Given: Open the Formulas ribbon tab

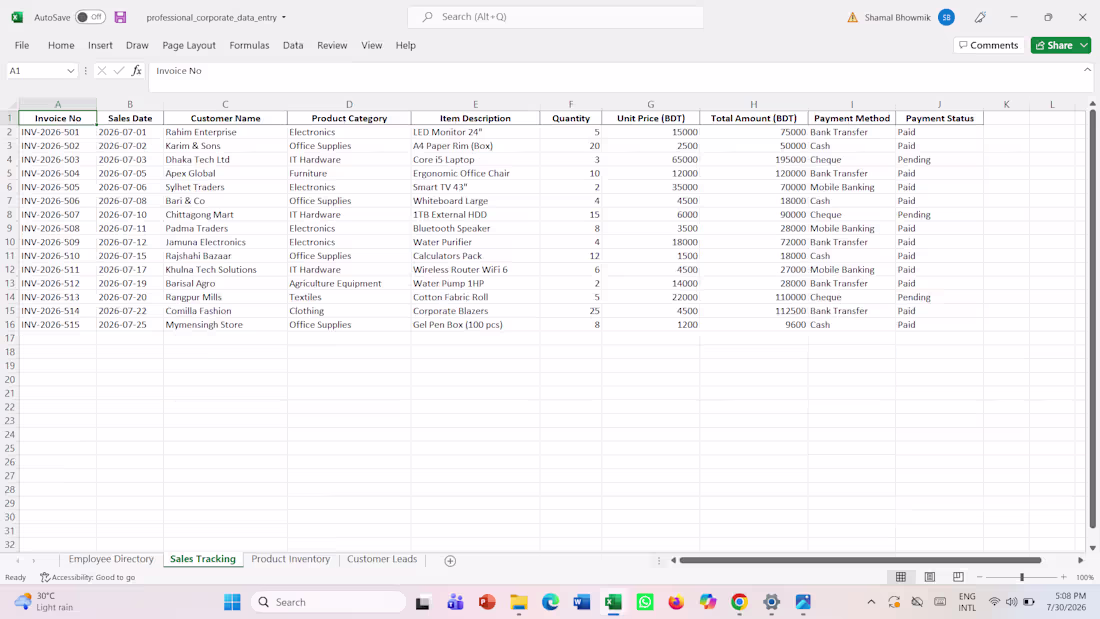Looking at the screenshot, I should tap(249, 46).
